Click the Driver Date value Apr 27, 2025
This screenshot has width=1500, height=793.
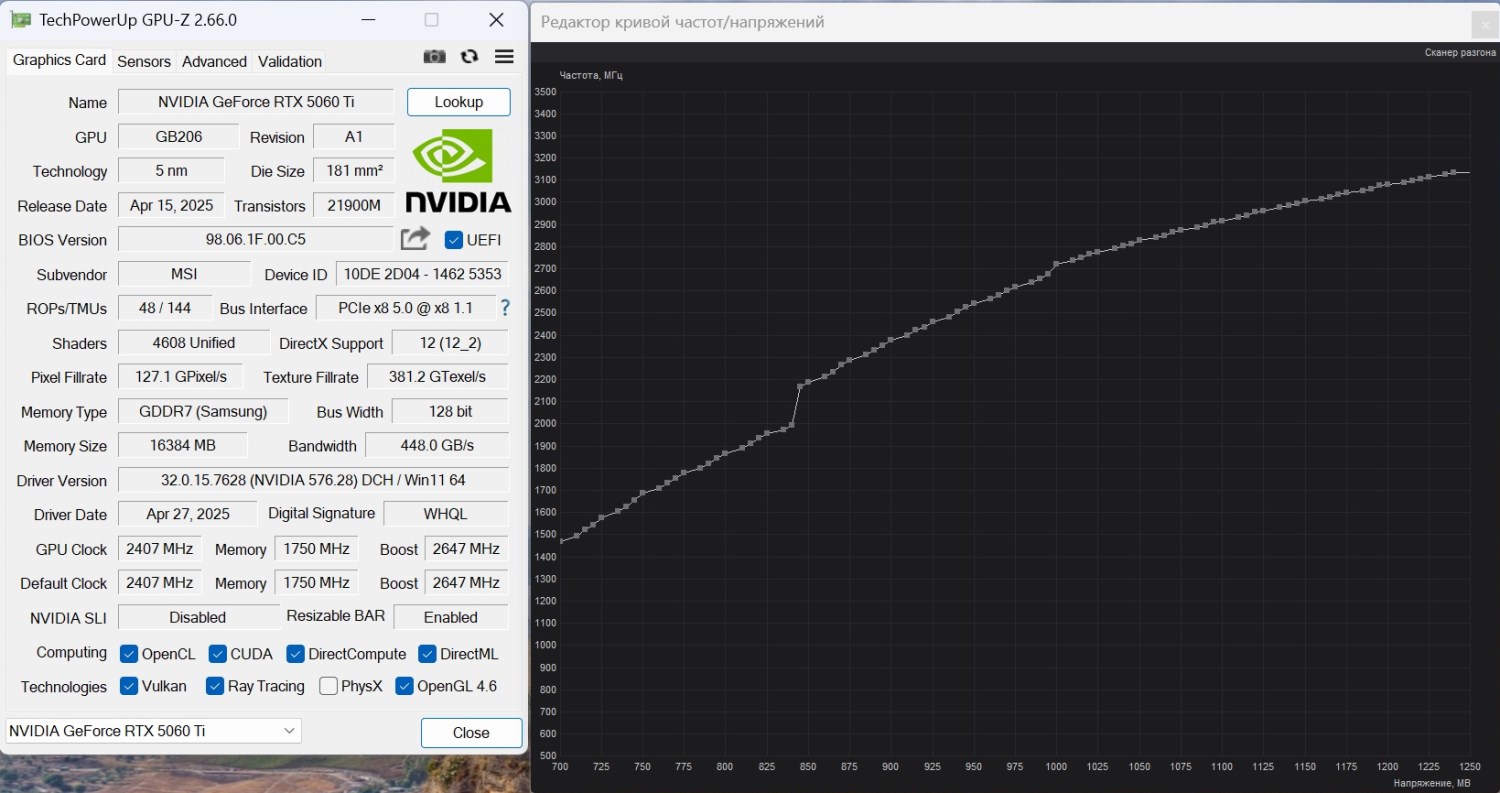[x=188, y=514]
